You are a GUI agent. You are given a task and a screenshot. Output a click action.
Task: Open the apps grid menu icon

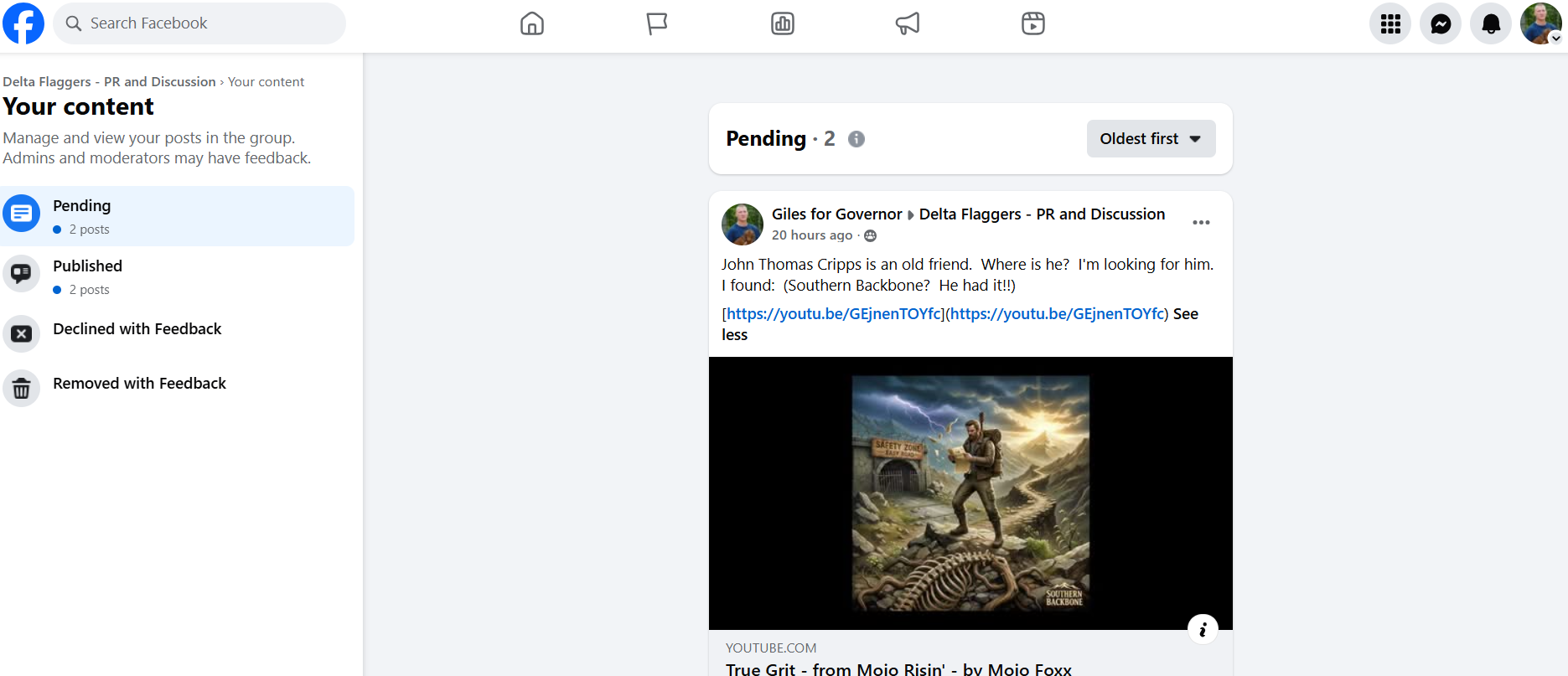1390,23
